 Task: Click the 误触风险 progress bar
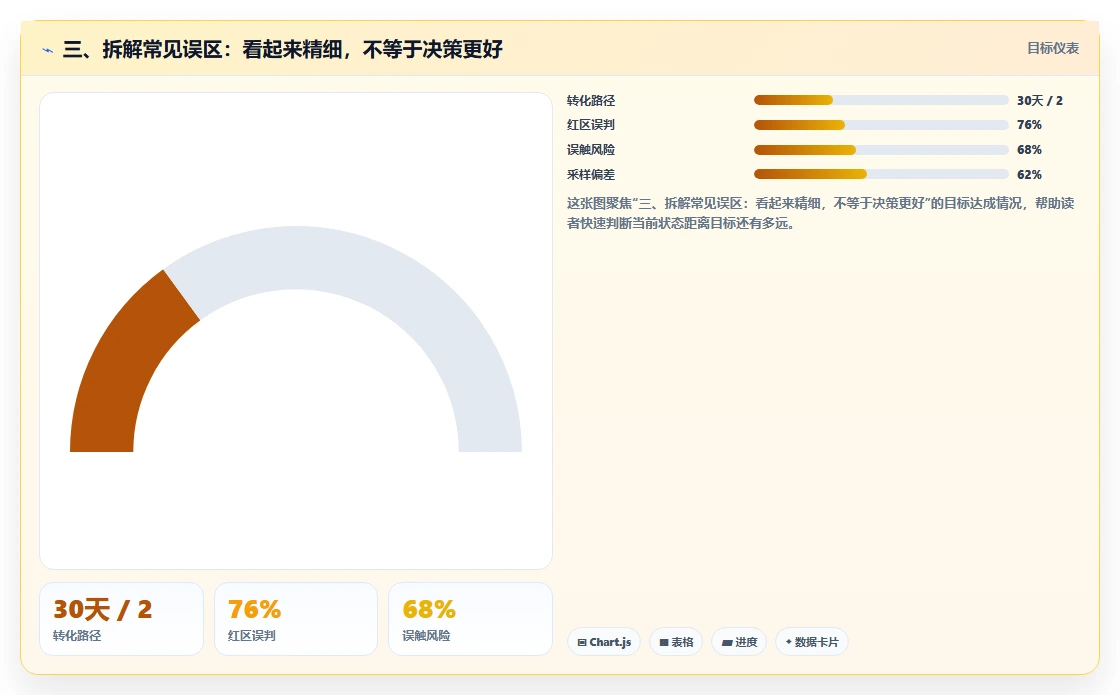point(881,150)
